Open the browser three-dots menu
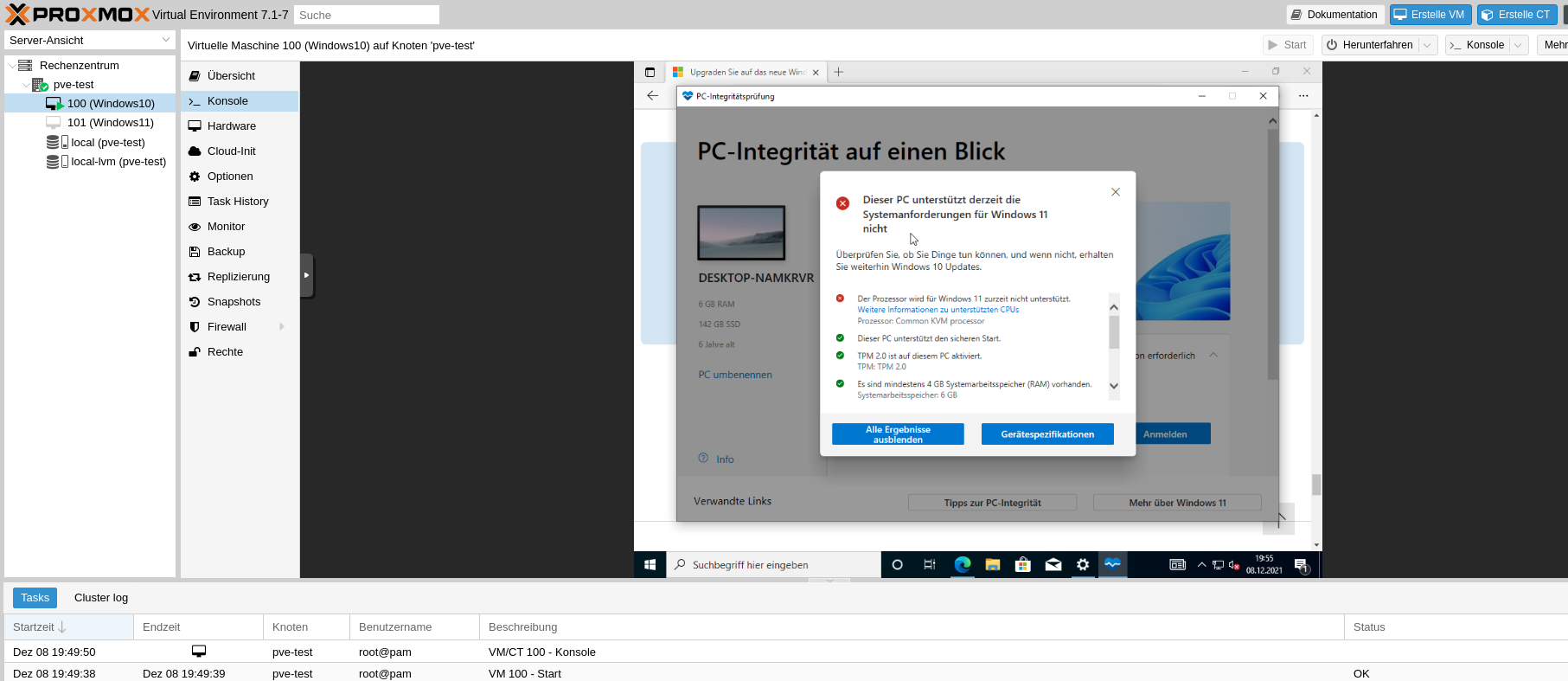The image size is (1568, 681). pyautogui.click(x=1303, y=96)
